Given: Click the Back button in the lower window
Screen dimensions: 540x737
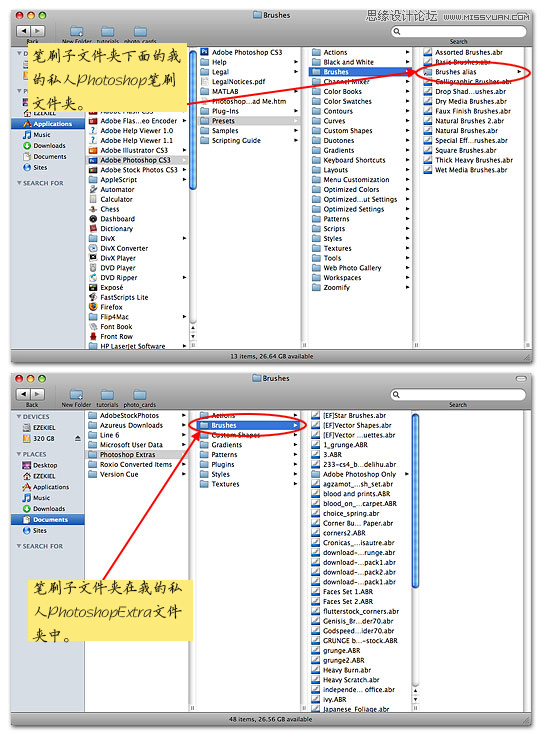Looking at the screenshot, I should 24,394.
